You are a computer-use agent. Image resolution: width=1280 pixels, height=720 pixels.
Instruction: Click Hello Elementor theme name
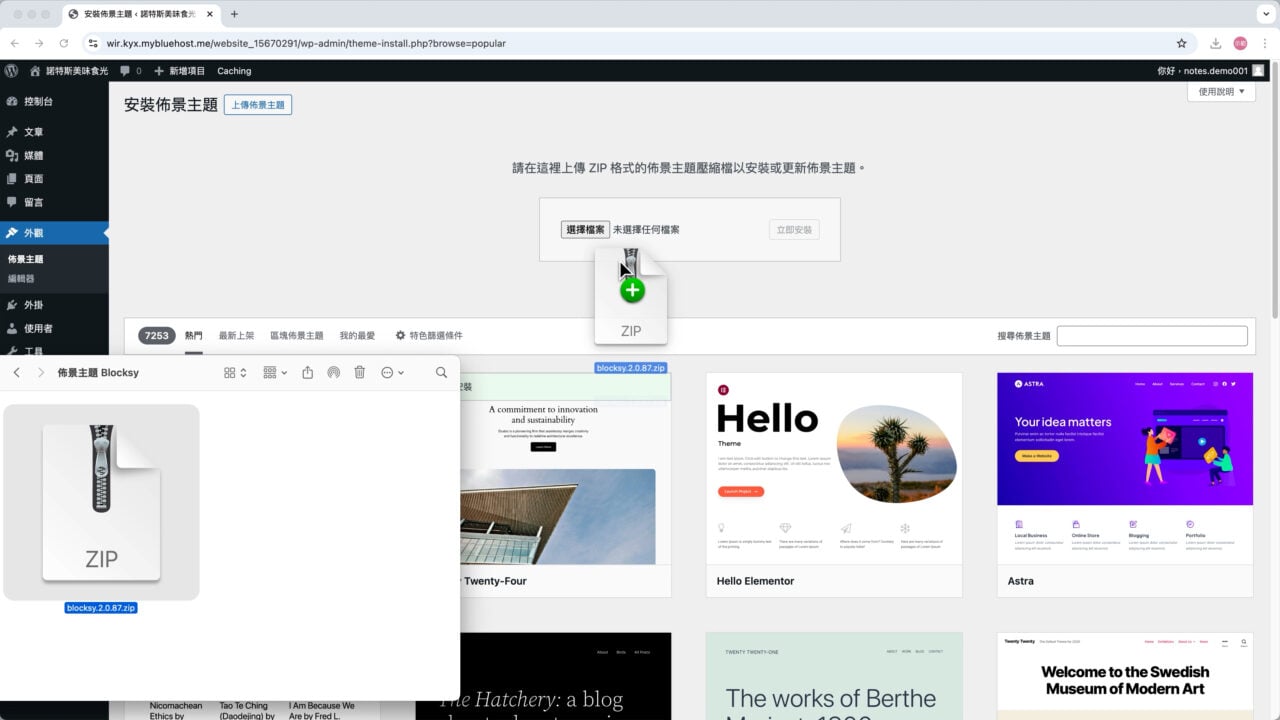pos(755,581)
